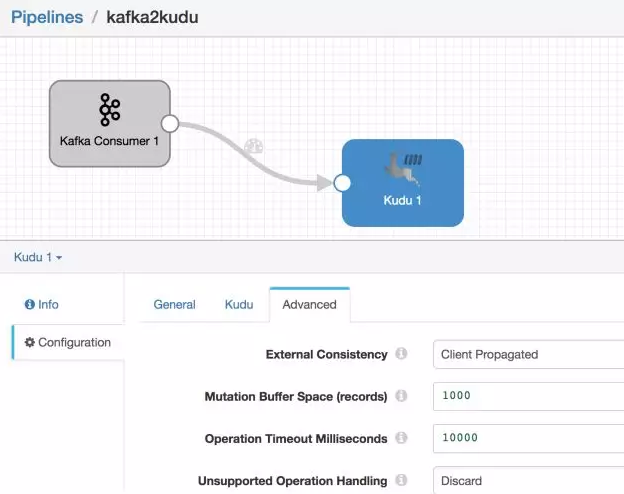Image resolution: width=624 pixels, height=494 pixels.
Task: Click the kafka2kudu pipeline title
Action: point(152,17)
